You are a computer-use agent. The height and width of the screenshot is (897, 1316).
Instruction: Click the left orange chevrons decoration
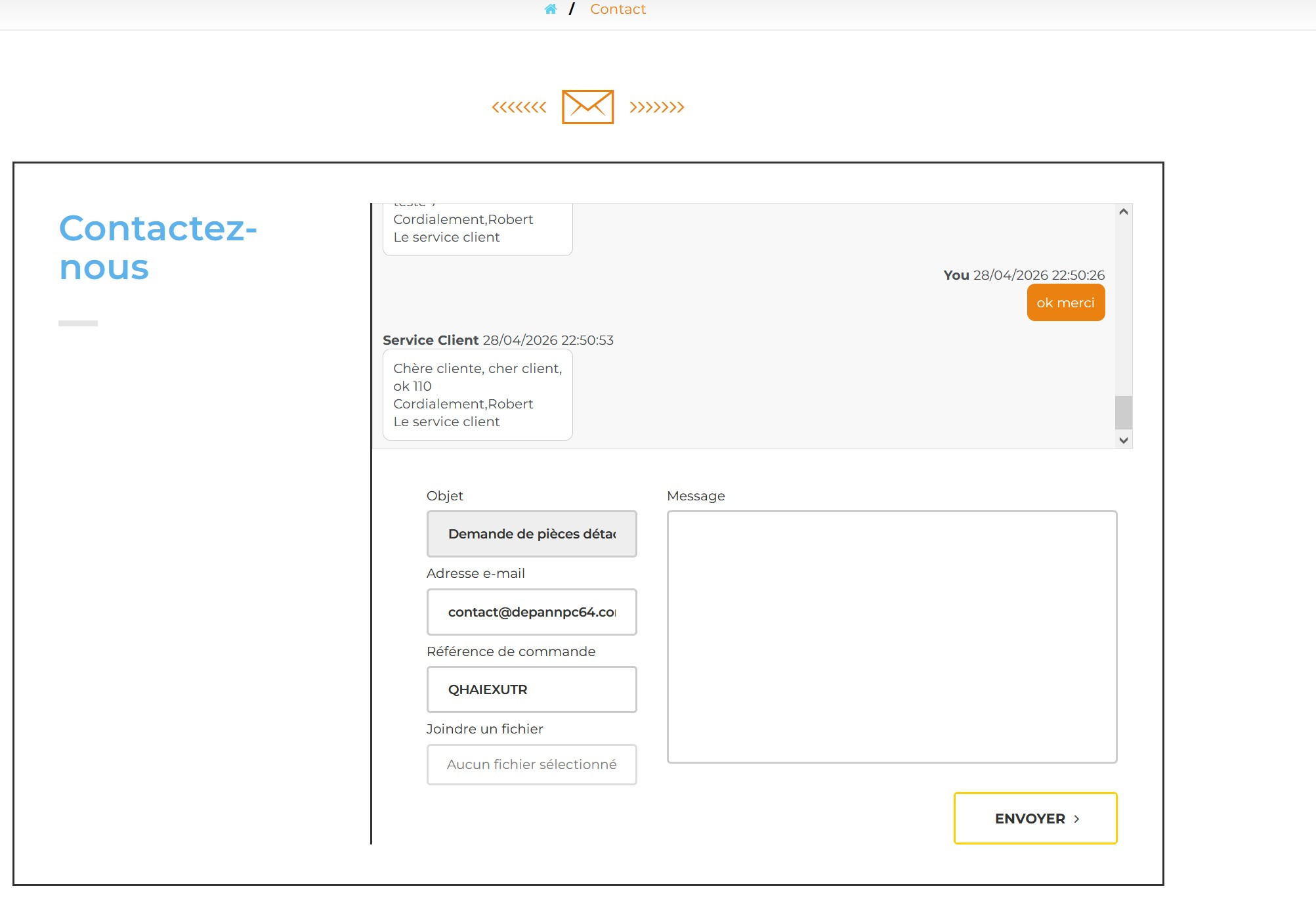point(519,107)
